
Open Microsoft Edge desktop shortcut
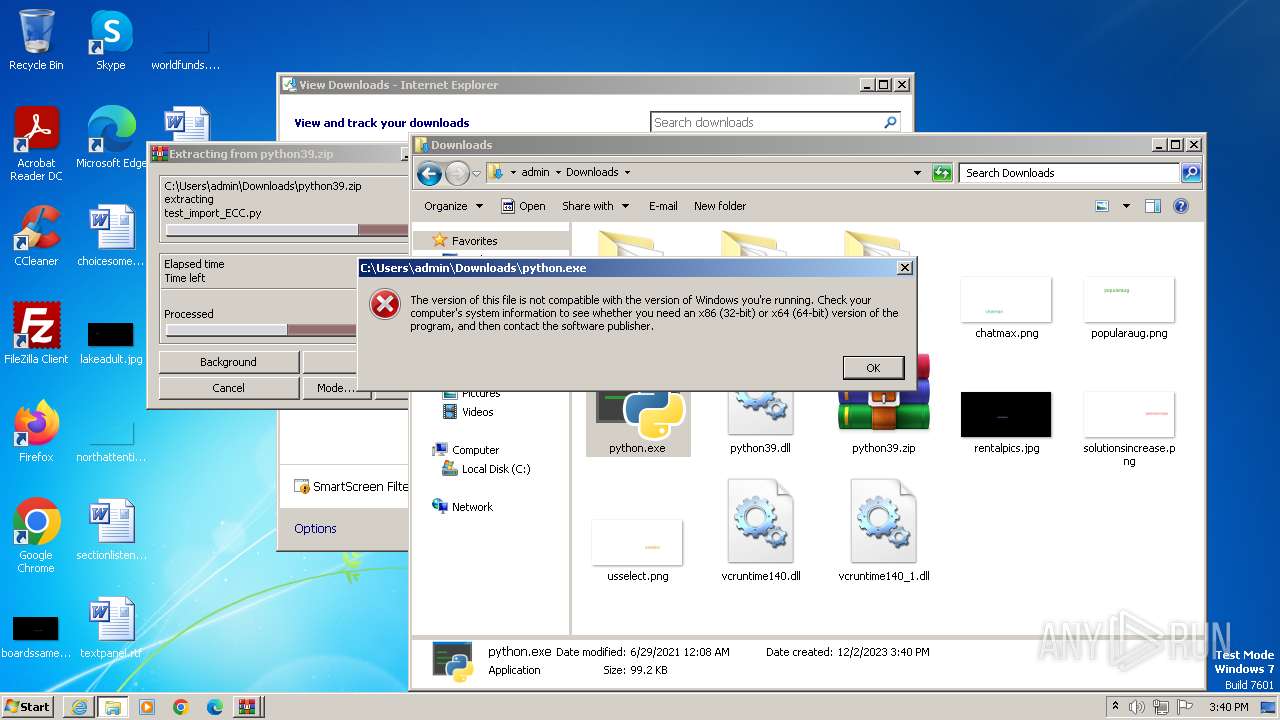pos(111,138)
